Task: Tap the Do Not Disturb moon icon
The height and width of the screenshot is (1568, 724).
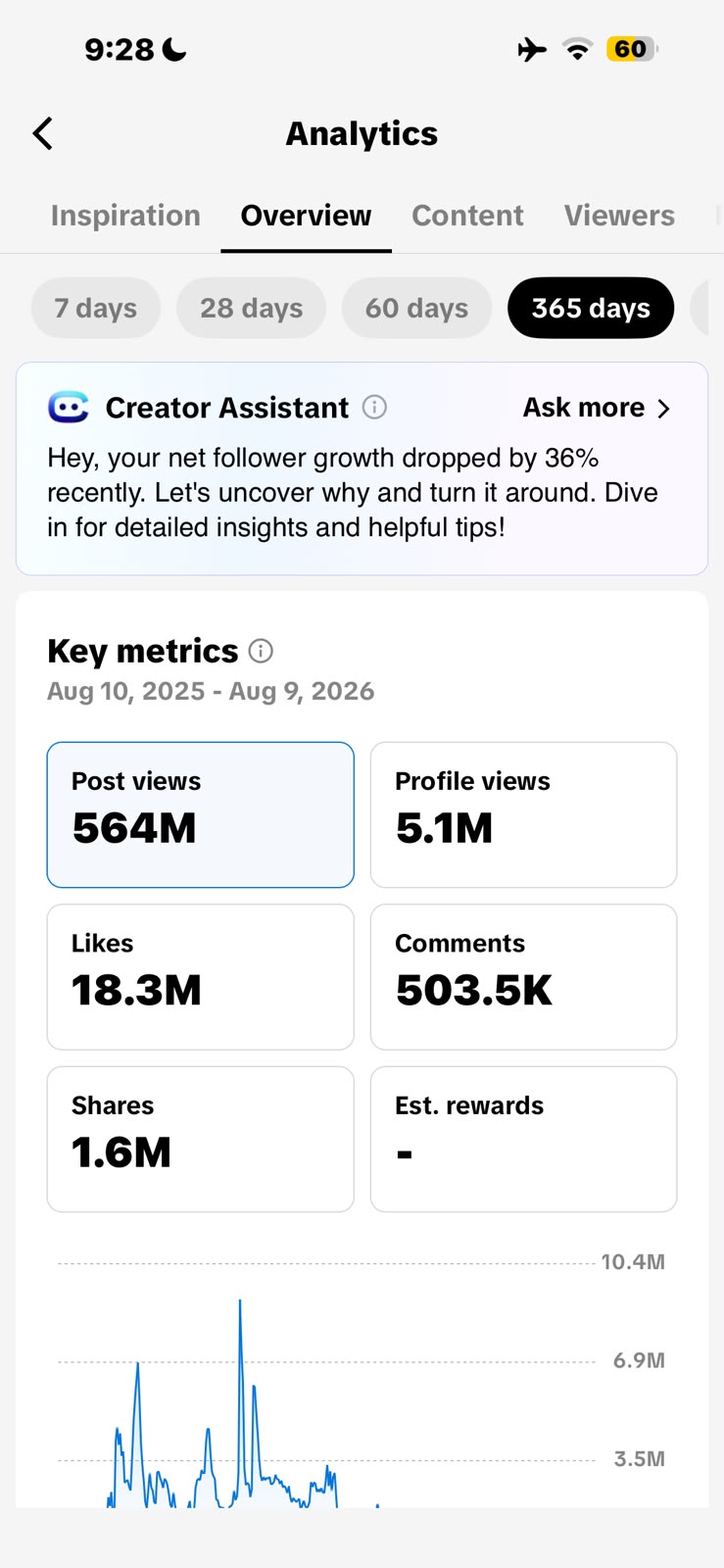Action: click(x=174, y=49)
